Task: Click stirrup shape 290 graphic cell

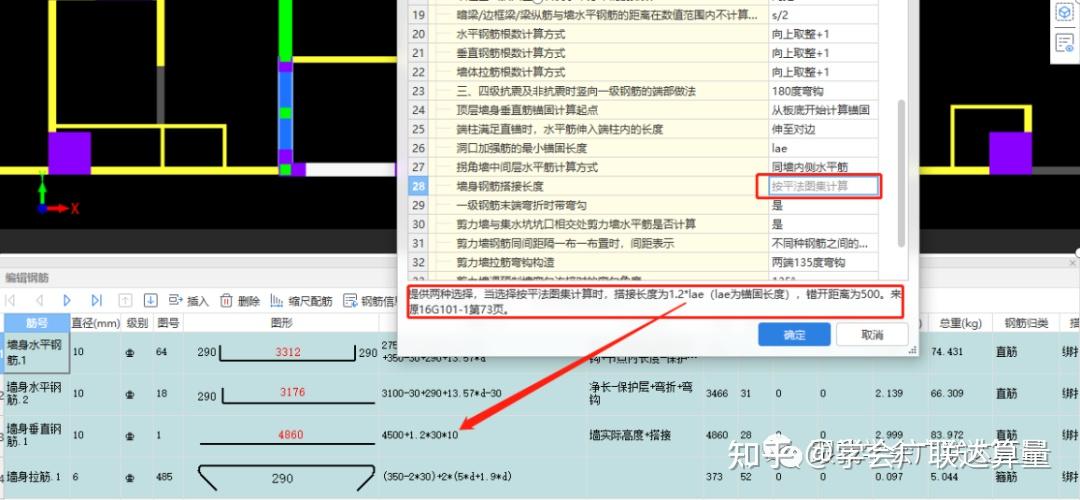Action: pos(281,477)
